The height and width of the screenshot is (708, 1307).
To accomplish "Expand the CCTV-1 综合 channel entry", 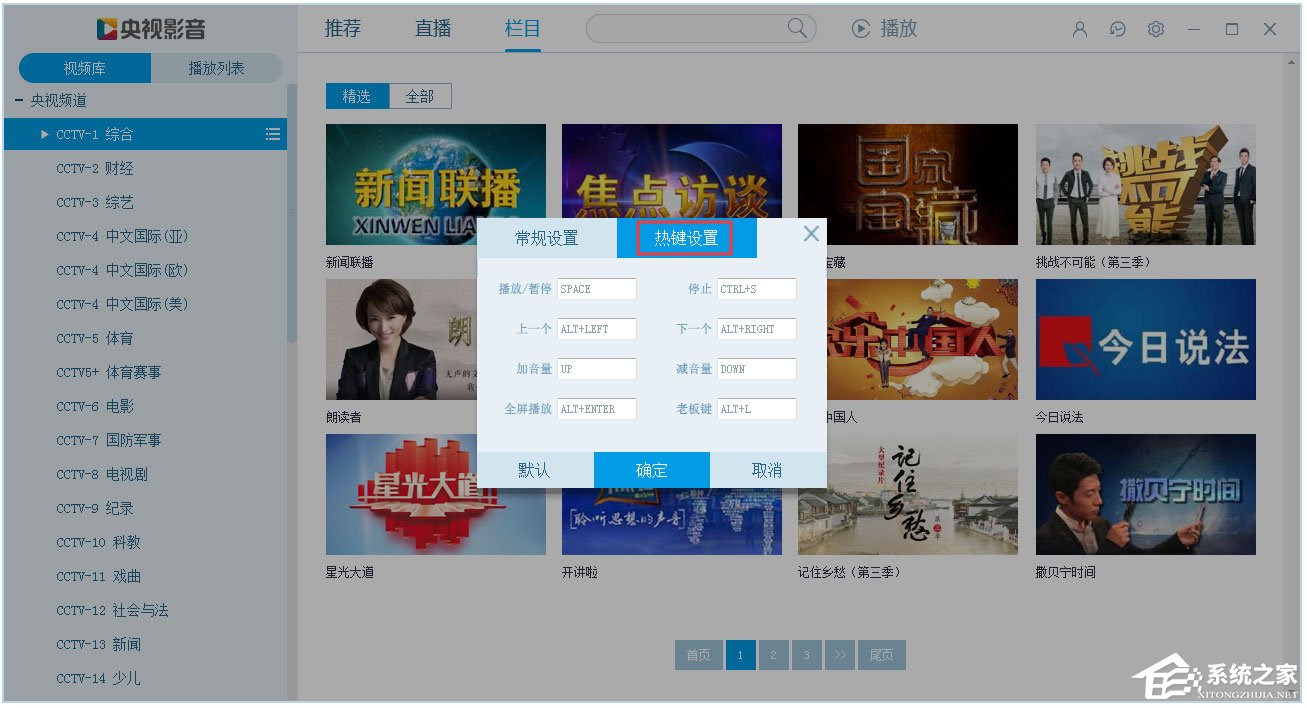I will pyautogui.click(x=42, y=133).
